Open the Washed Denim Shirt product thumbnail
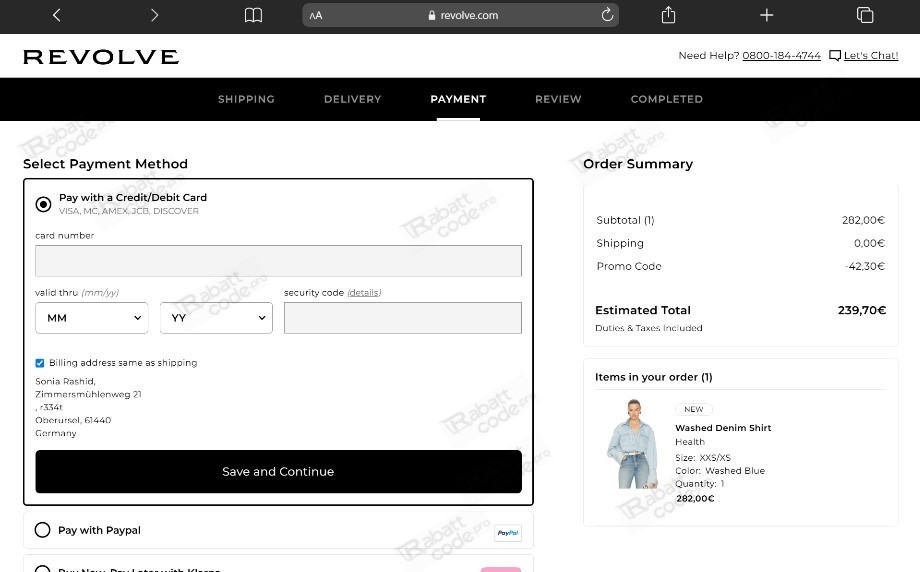920x572 pixels. click(x=632, y=444)
